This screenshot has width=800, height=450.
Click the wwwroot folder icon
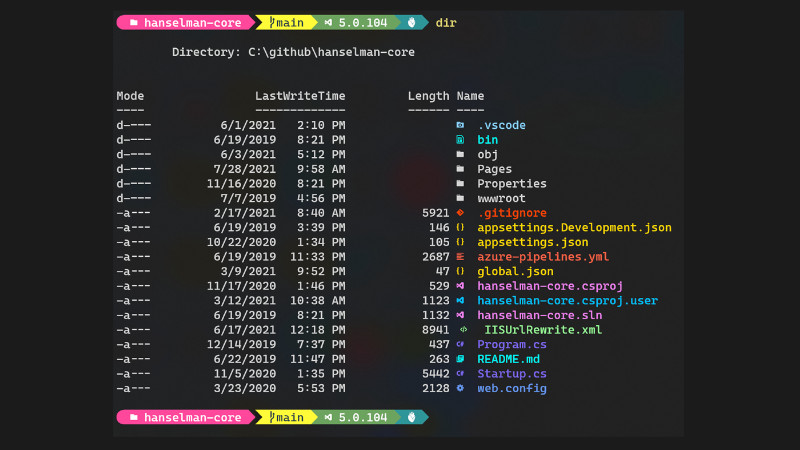[460, 198]
